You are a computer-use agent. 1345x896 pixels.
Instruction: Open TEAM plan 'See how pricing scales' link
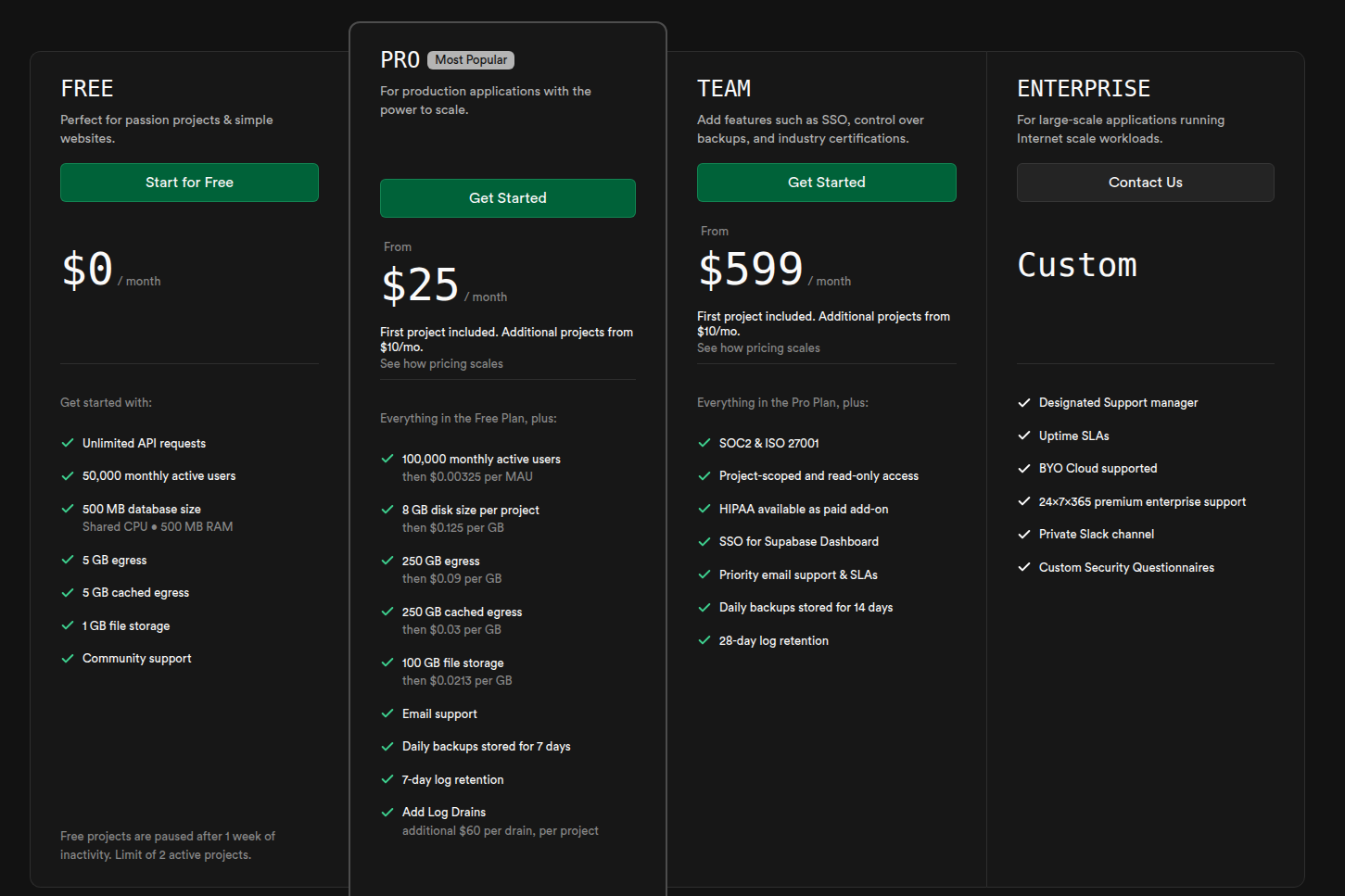coord(758,348)
